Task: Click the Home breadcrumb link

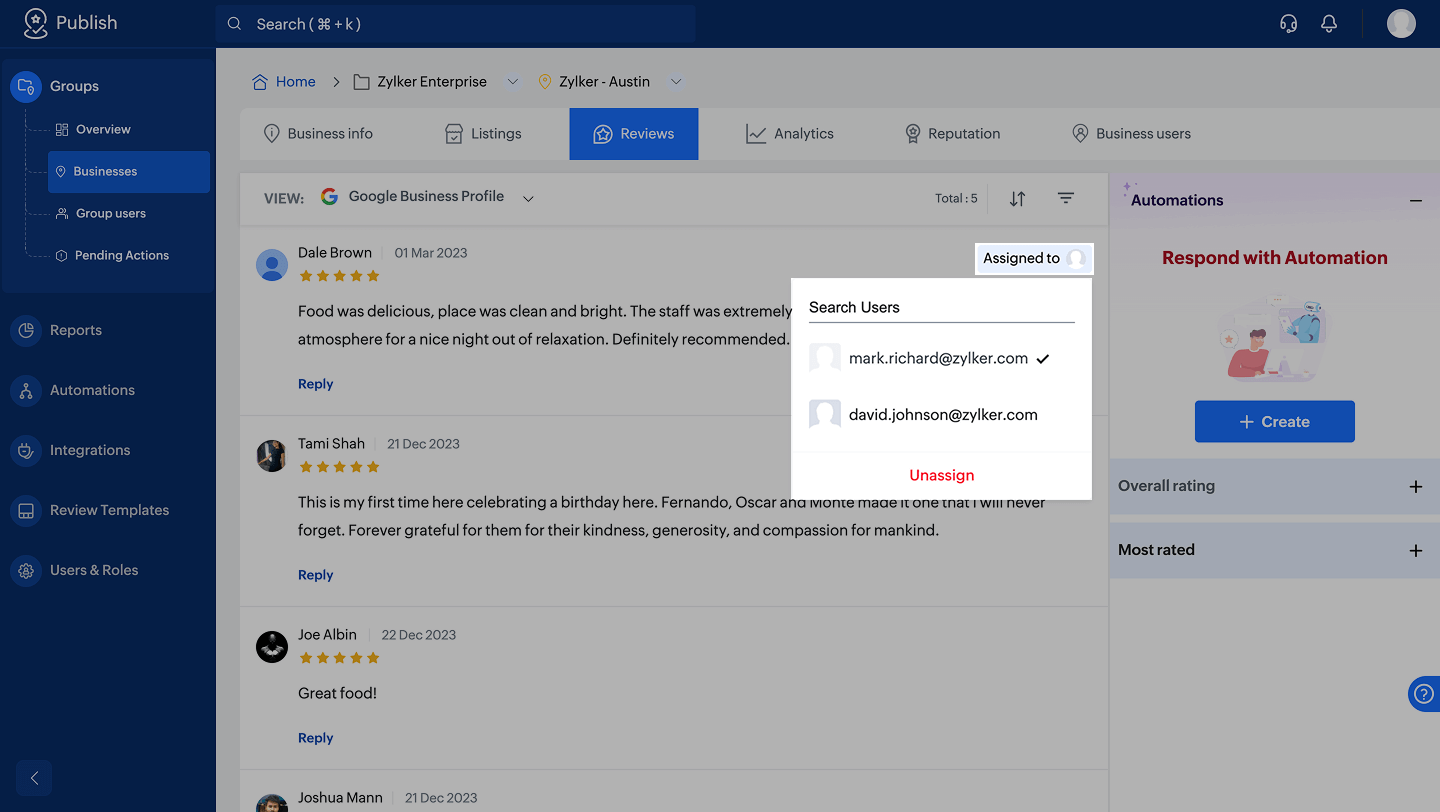Action: (x=295, y=82)
